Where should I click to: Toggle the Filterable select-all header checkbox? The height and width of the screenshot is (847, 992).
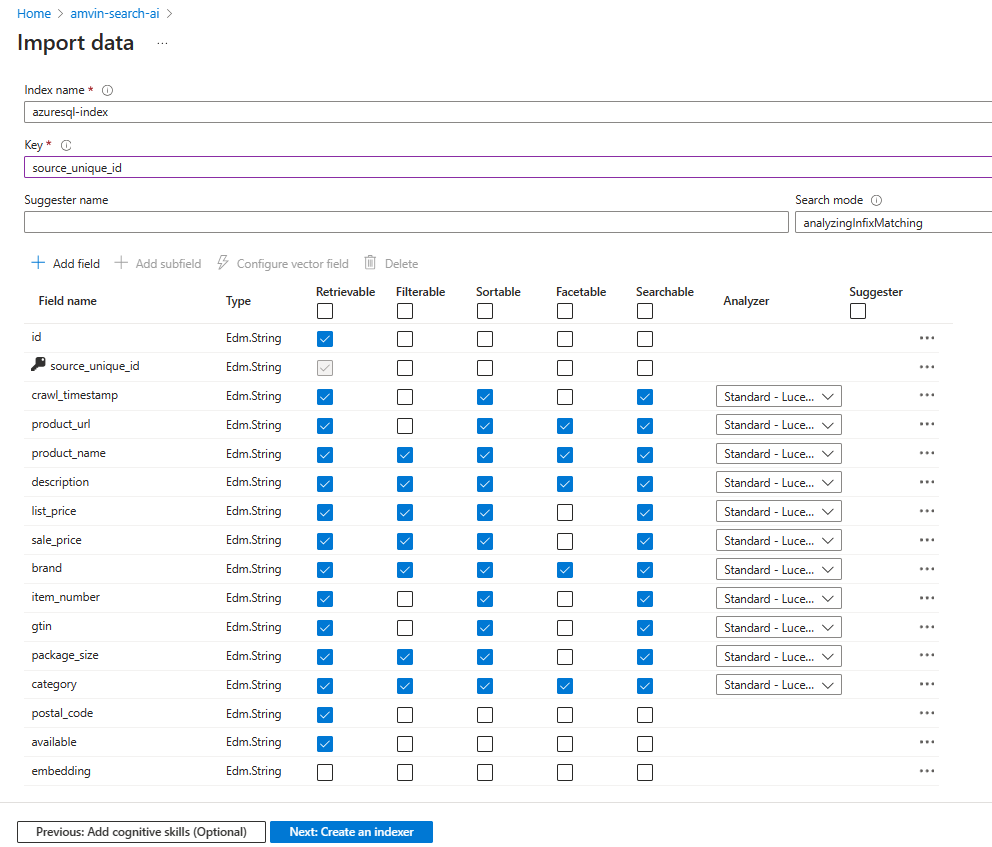405,311
